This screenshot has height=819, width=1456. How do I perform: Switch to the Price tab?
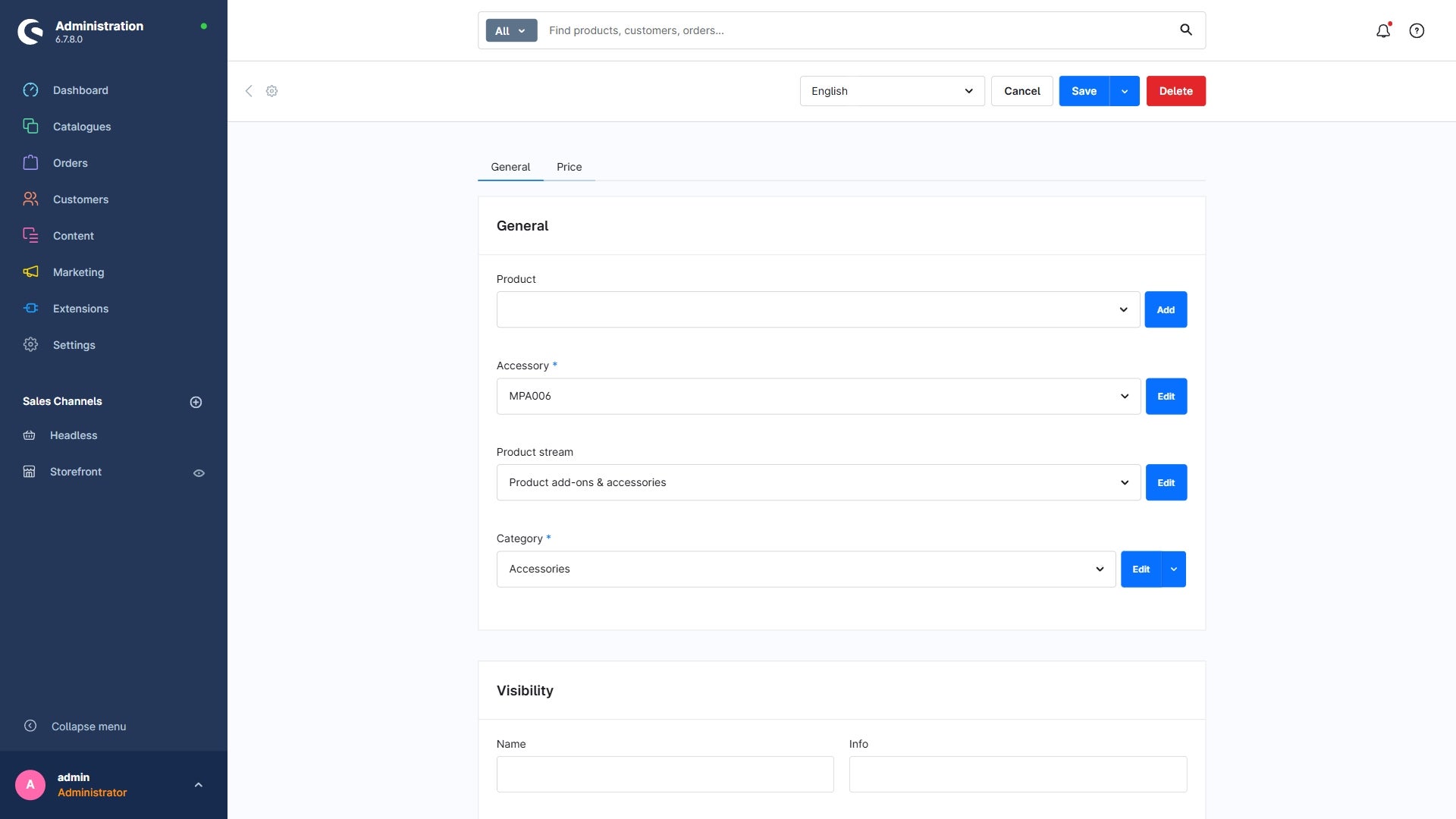569,167
